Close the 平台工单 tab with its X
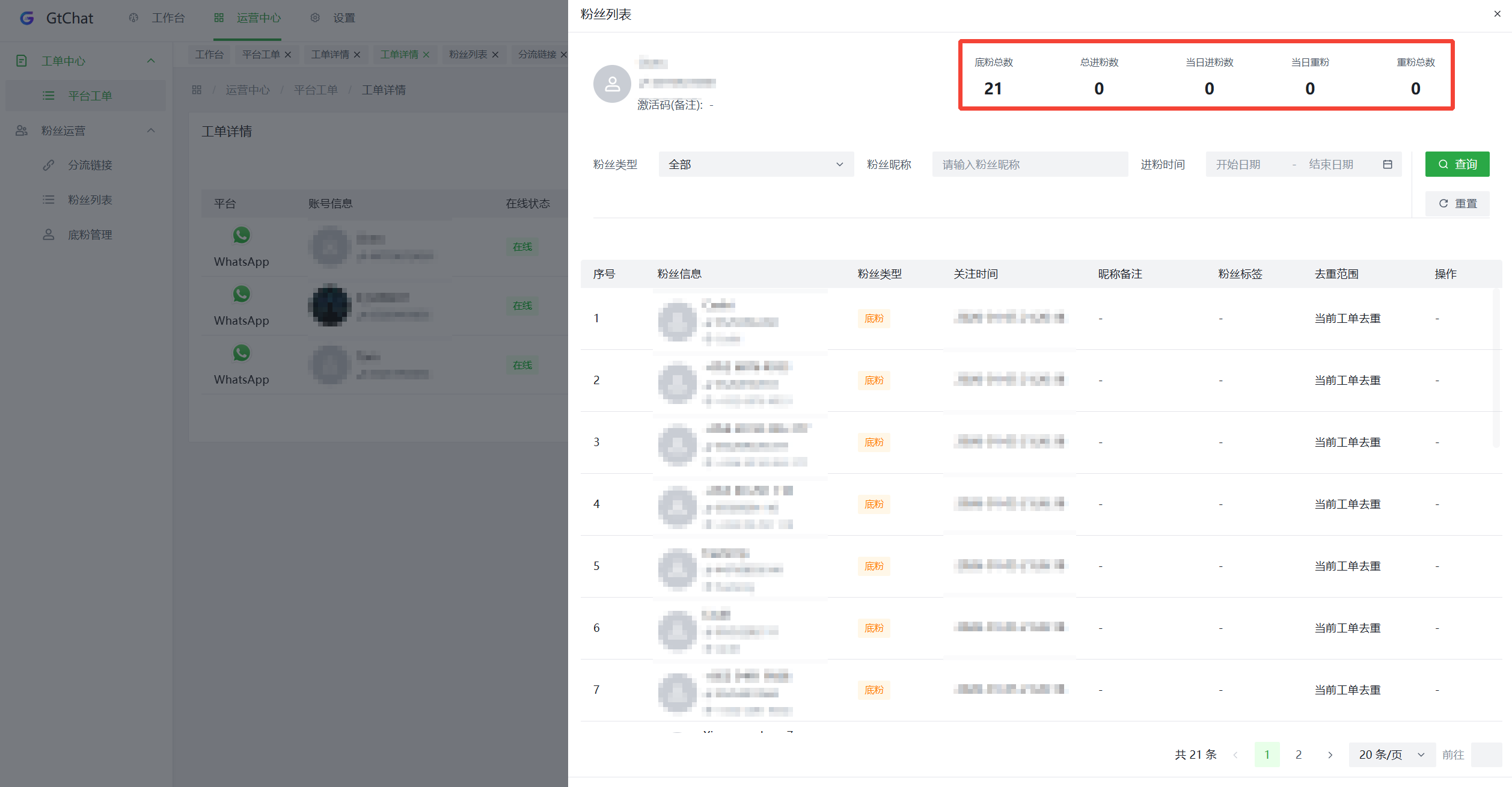This screenshot has height=787, width=1512. pyautogui.click(x=288, y=55)
